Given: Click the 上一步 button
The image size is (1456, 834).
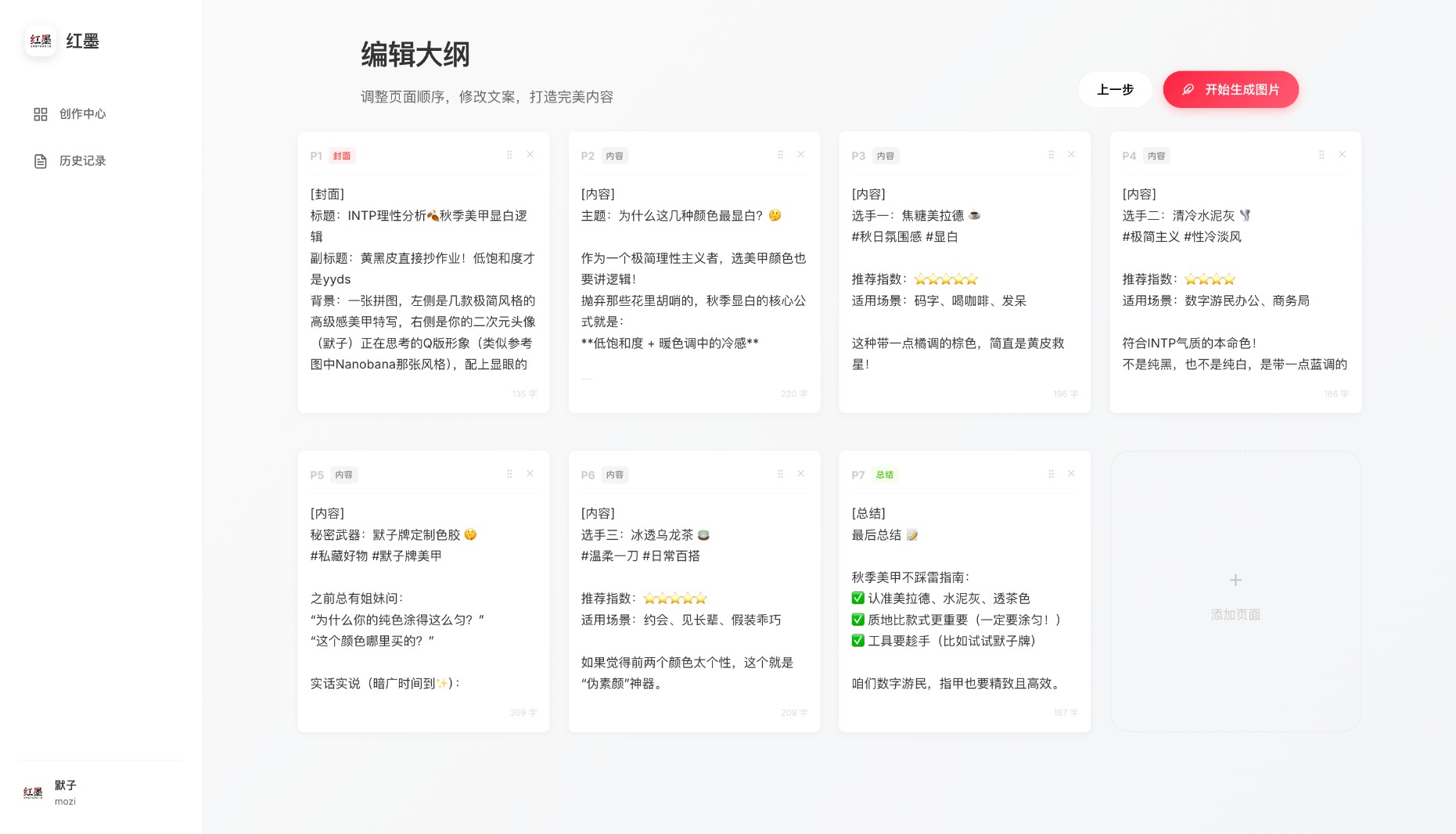Looking at the screenshot, I should (x=1115, y=89).
